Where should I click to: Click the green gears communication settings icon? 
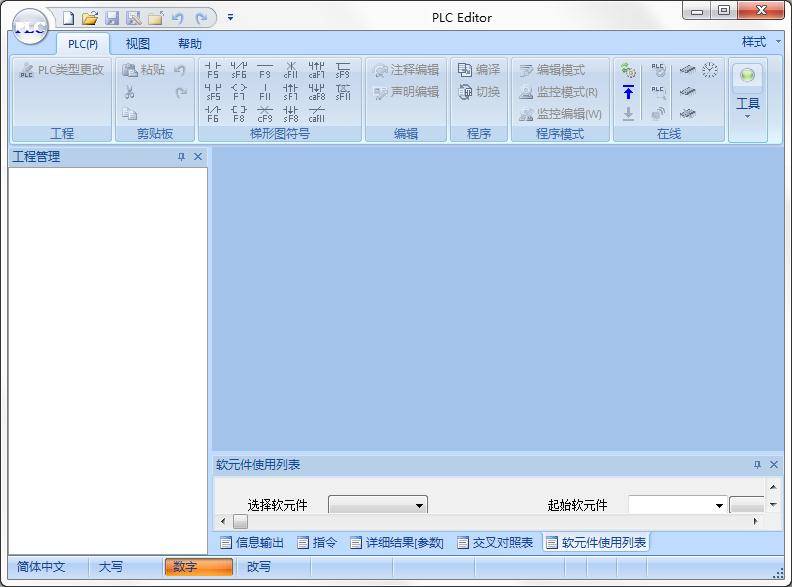tap(628, 70)
